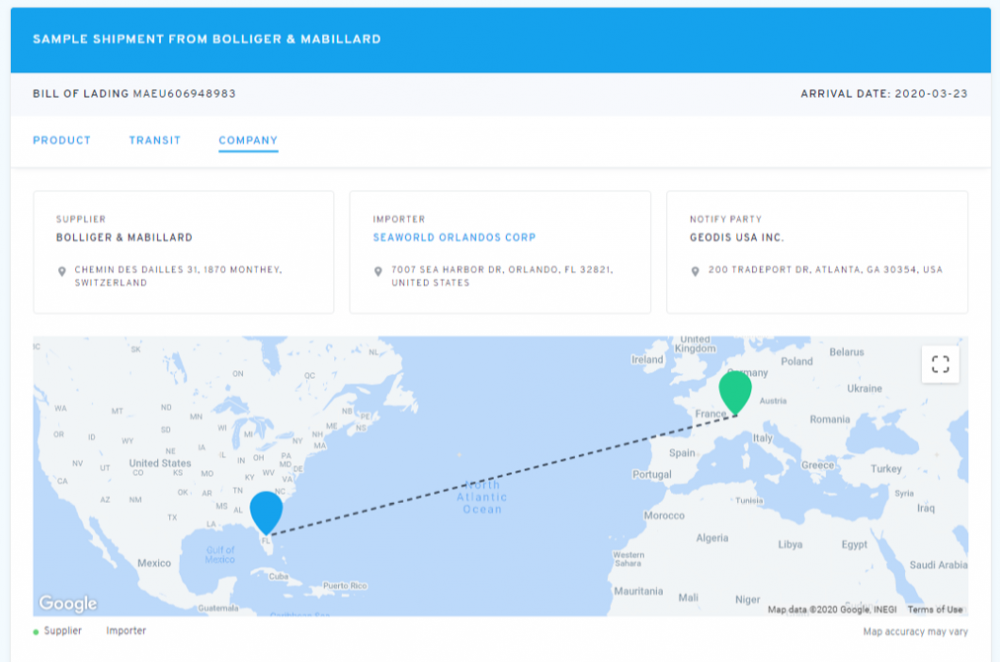Click the green Supplier legend dot

tap(37, 632)
